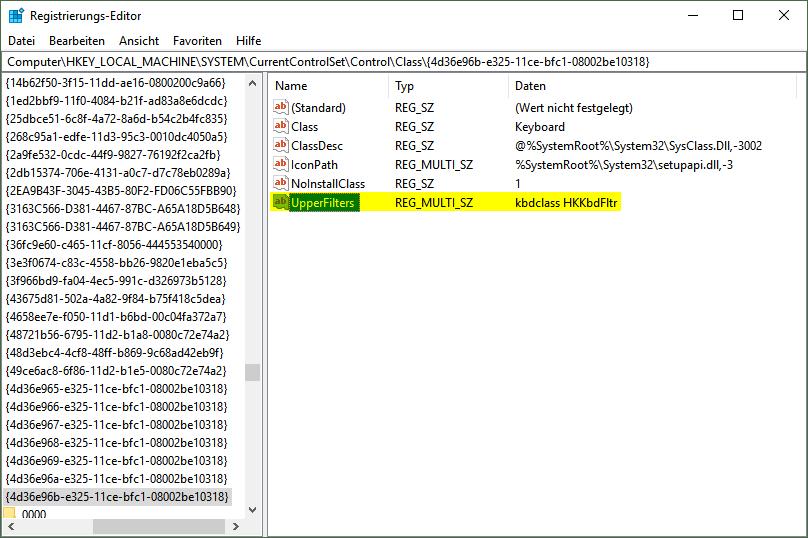The height and width of the screenshot is (538, 808).
Task: Select key {3163C566-D381-4467-87BC-A65A18D5B649}
Action: (123, 227)
